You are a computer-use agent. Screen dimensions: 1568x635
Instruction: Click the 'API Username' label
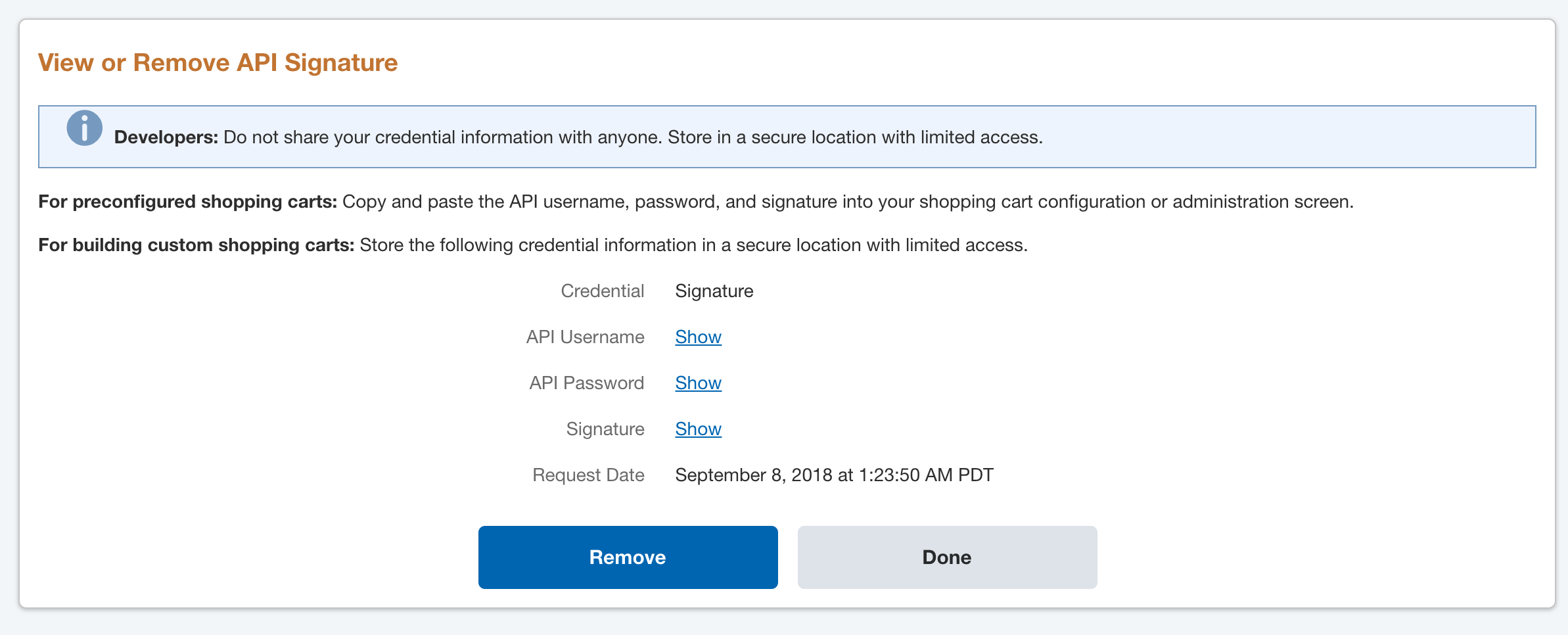pyautogui.click(x=585, y=337)
